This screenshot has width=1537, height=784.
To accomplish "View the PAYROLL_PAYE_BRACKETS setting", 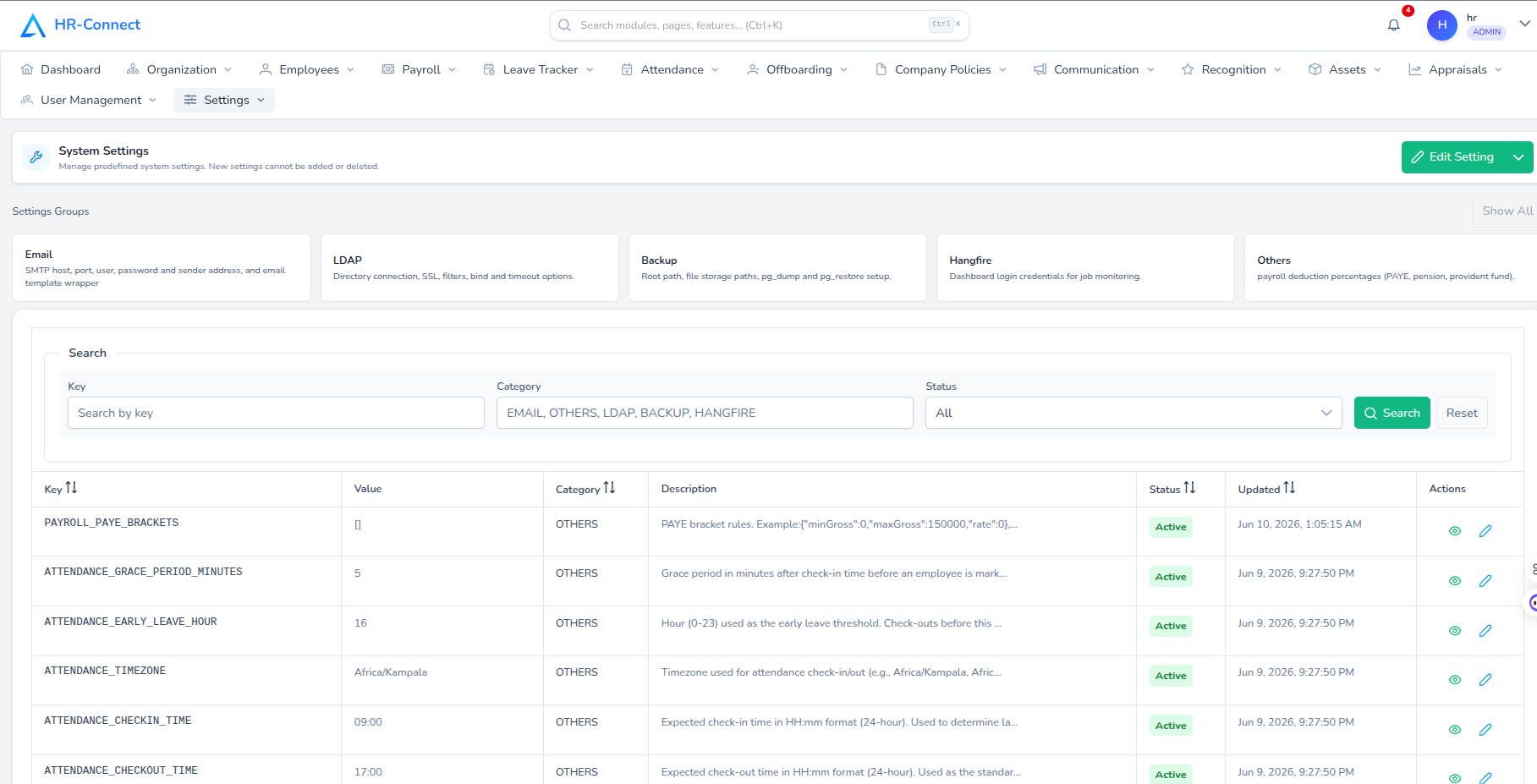I will 1455,531.
